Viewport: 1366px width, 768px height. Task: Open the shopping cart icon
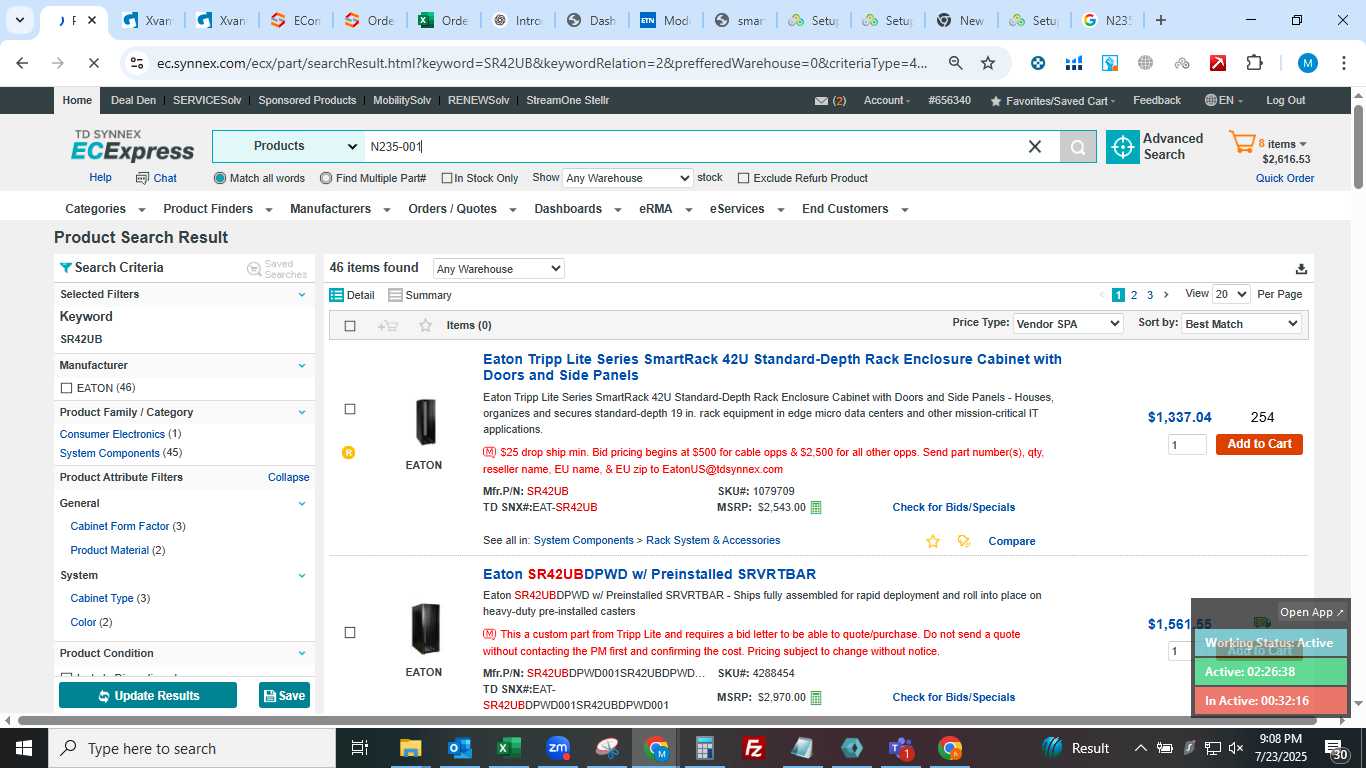1242,143
